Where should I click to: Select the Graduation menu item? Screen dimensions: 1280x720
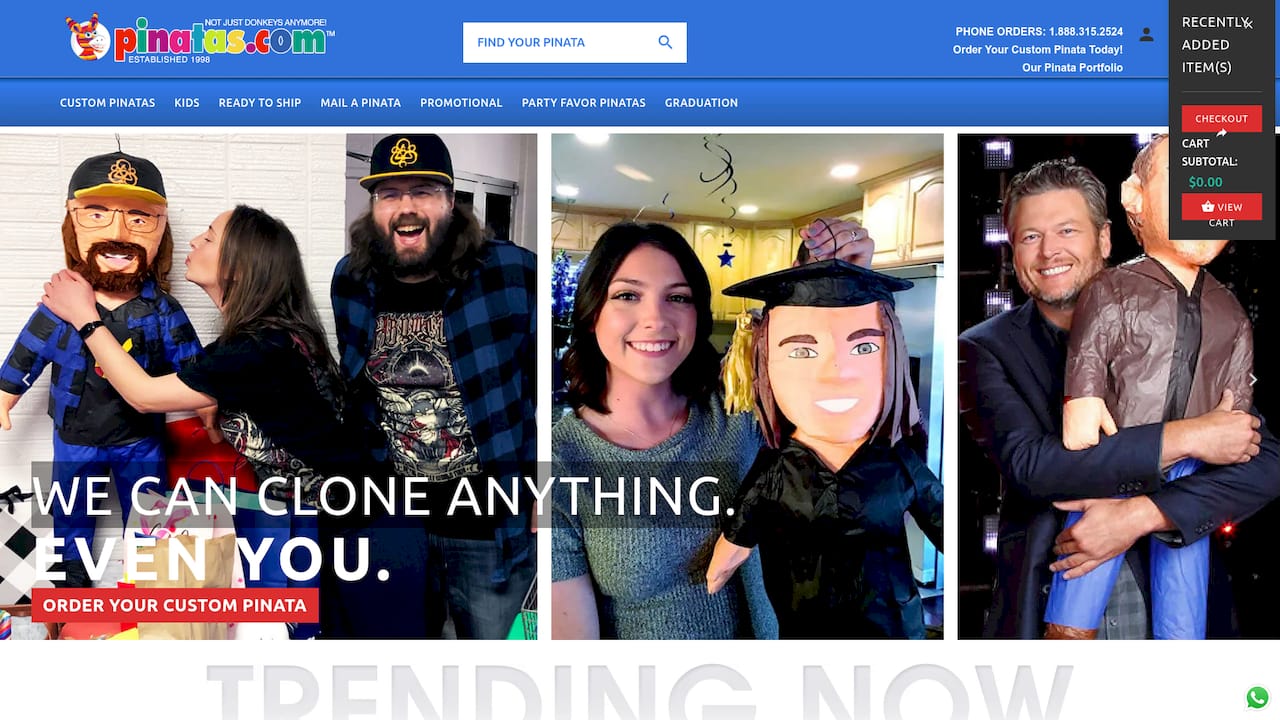(x=701, y=103)
